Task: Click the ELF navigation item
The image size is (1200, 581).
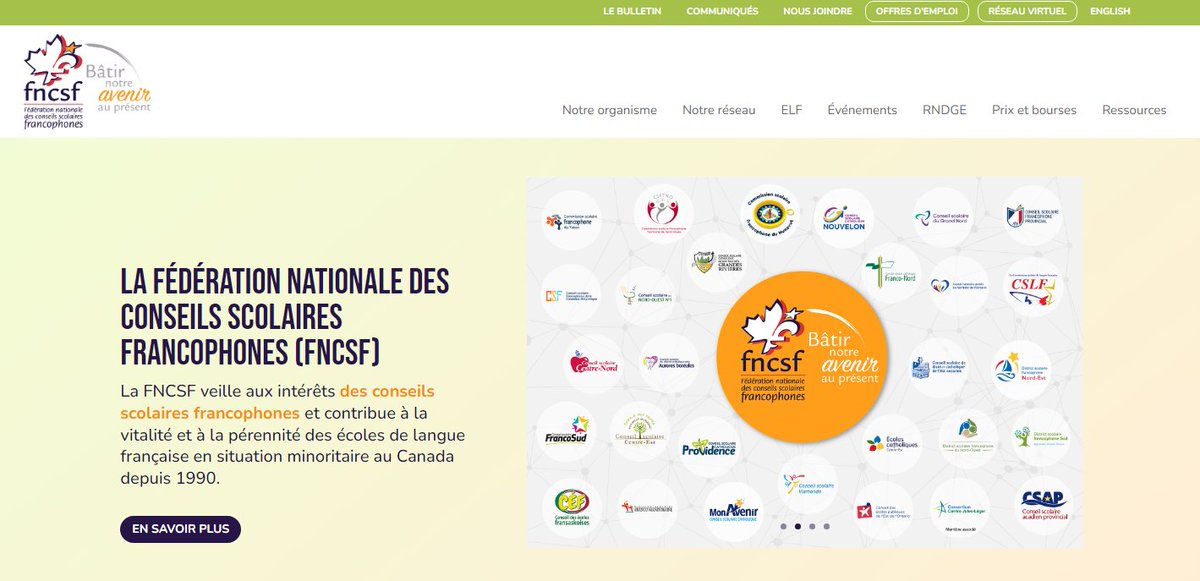Action: [792, 109]
